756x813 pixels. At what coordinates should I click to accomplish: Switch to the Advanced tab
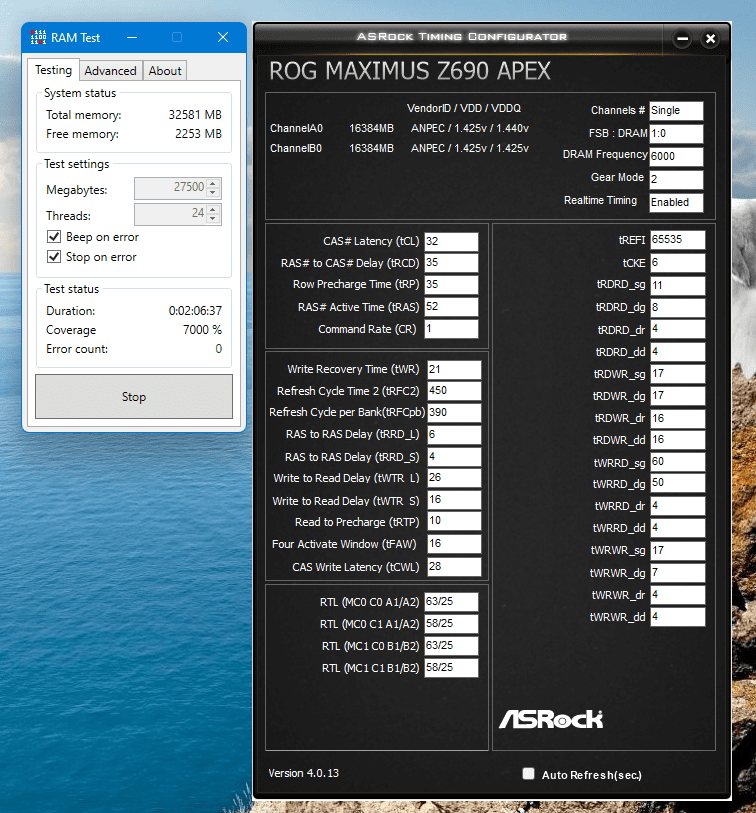tap(110, 71)
